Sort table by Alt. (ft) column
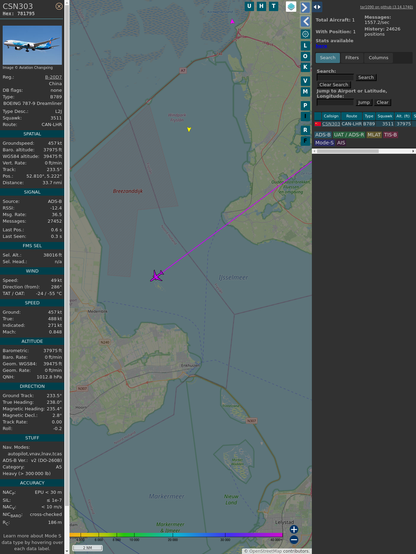 (403, 116)
